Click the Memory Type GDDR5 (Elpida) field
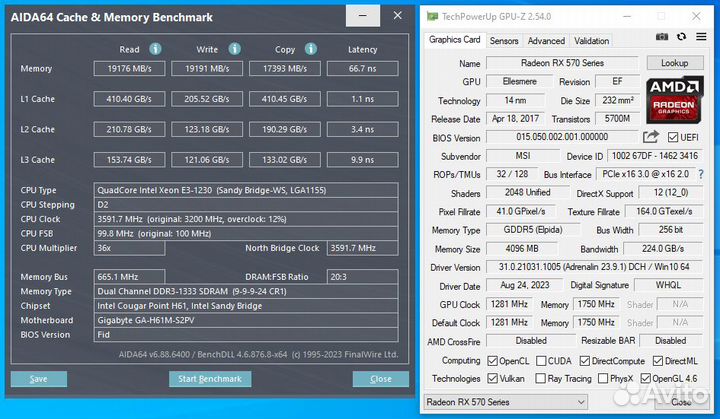The height and width of the screenshot is (419, 720). coord(533,230)
